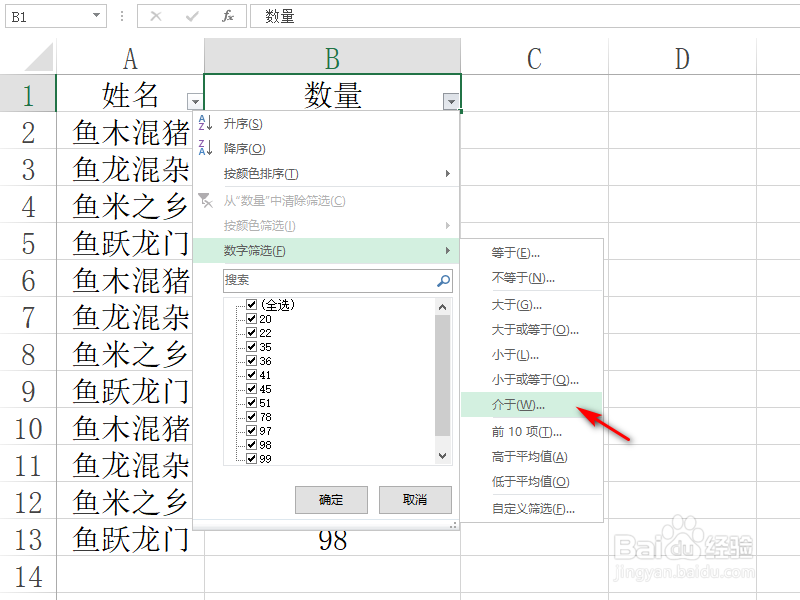The image size is (800, 600).
Task: Choose 高于平均值(A) filter option
Action: (x=532, y=457)
